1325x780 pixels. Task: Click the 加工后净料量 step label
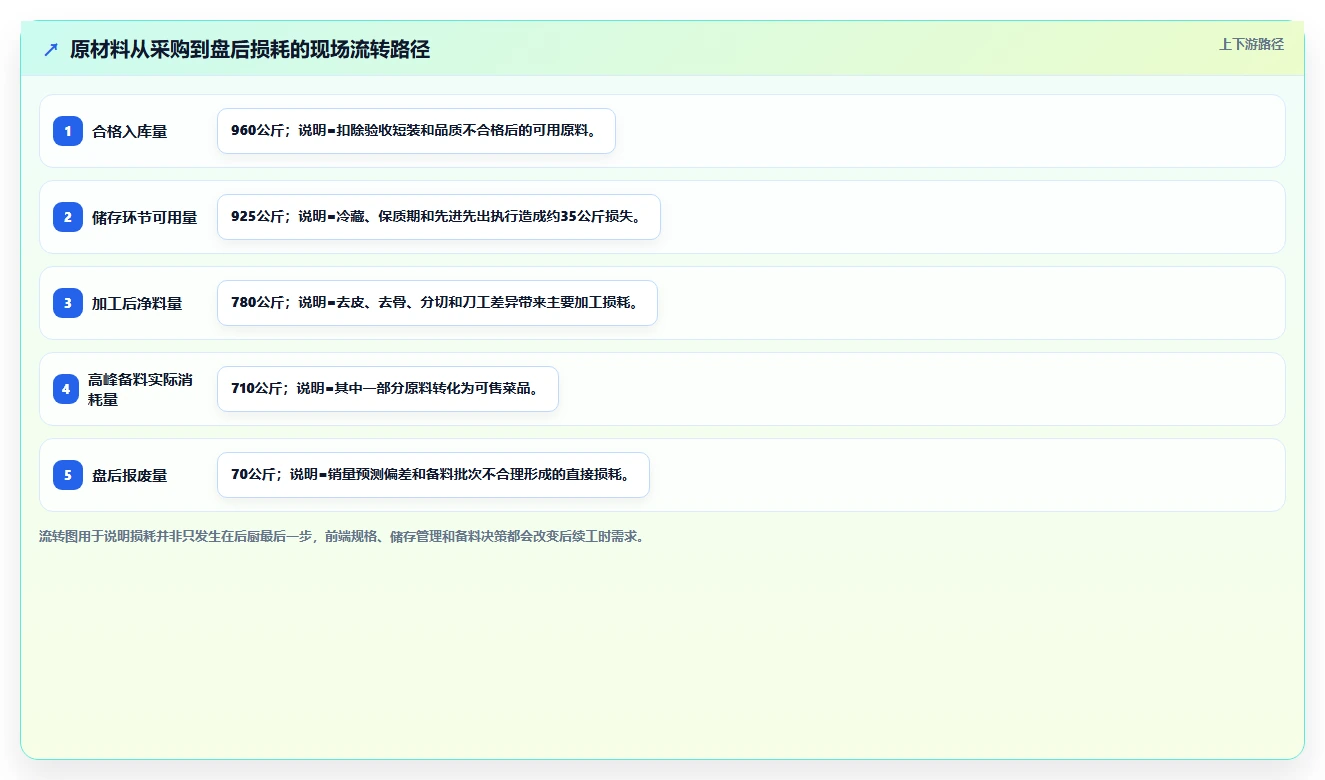[137, 303]
